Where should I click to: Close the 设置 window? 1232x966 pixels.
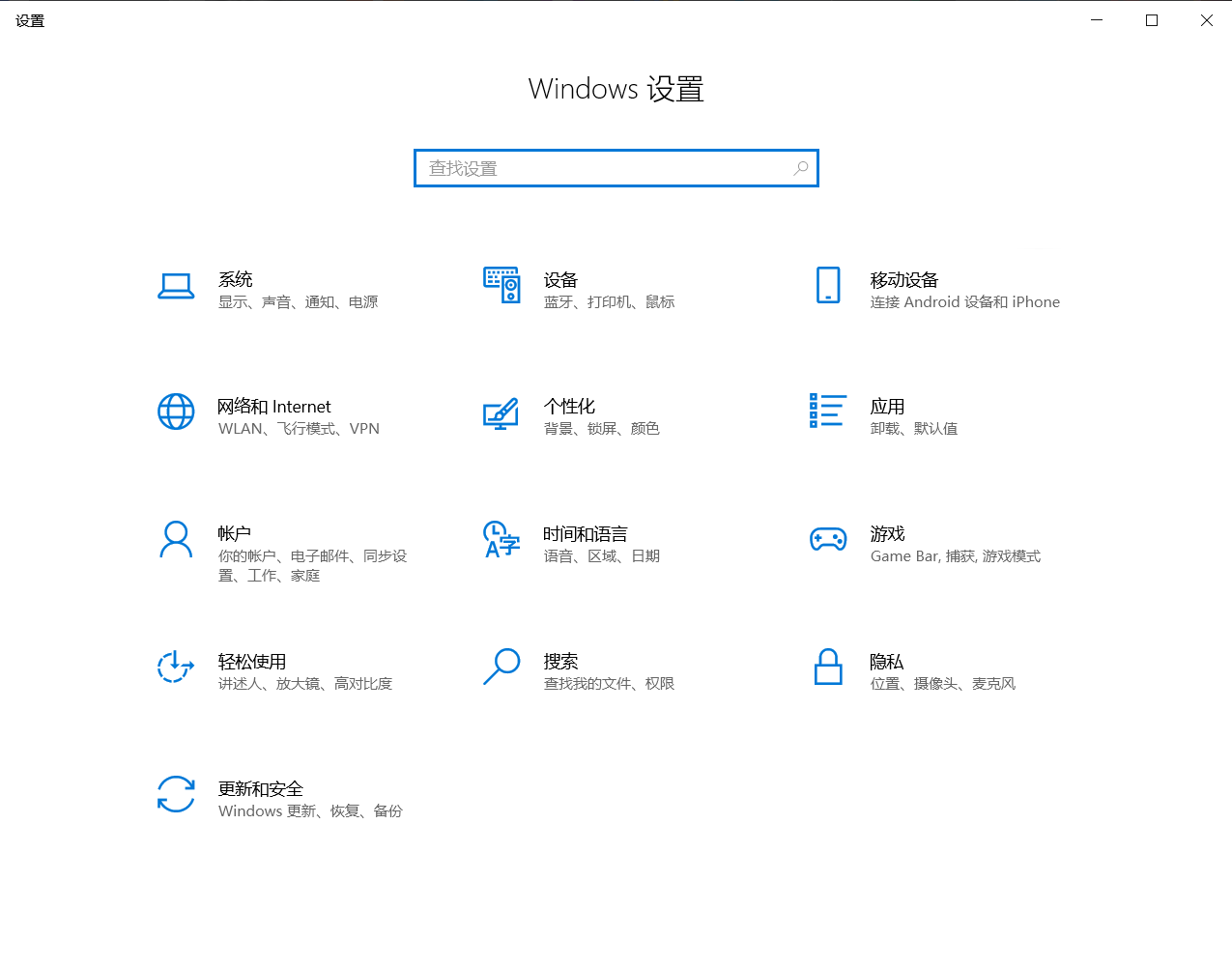pos(1206,20)
